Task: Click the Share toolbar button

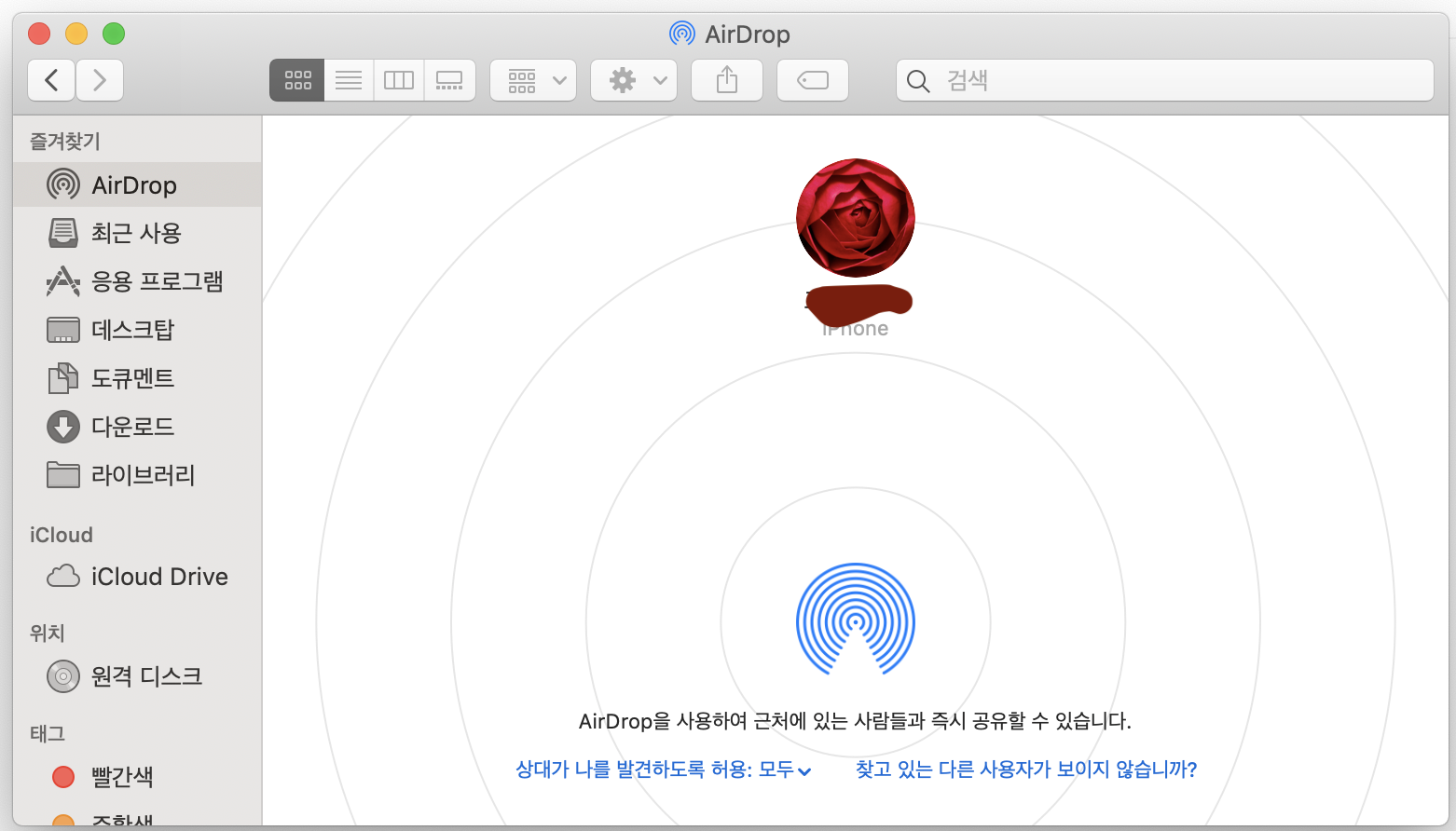Action: 727,80
